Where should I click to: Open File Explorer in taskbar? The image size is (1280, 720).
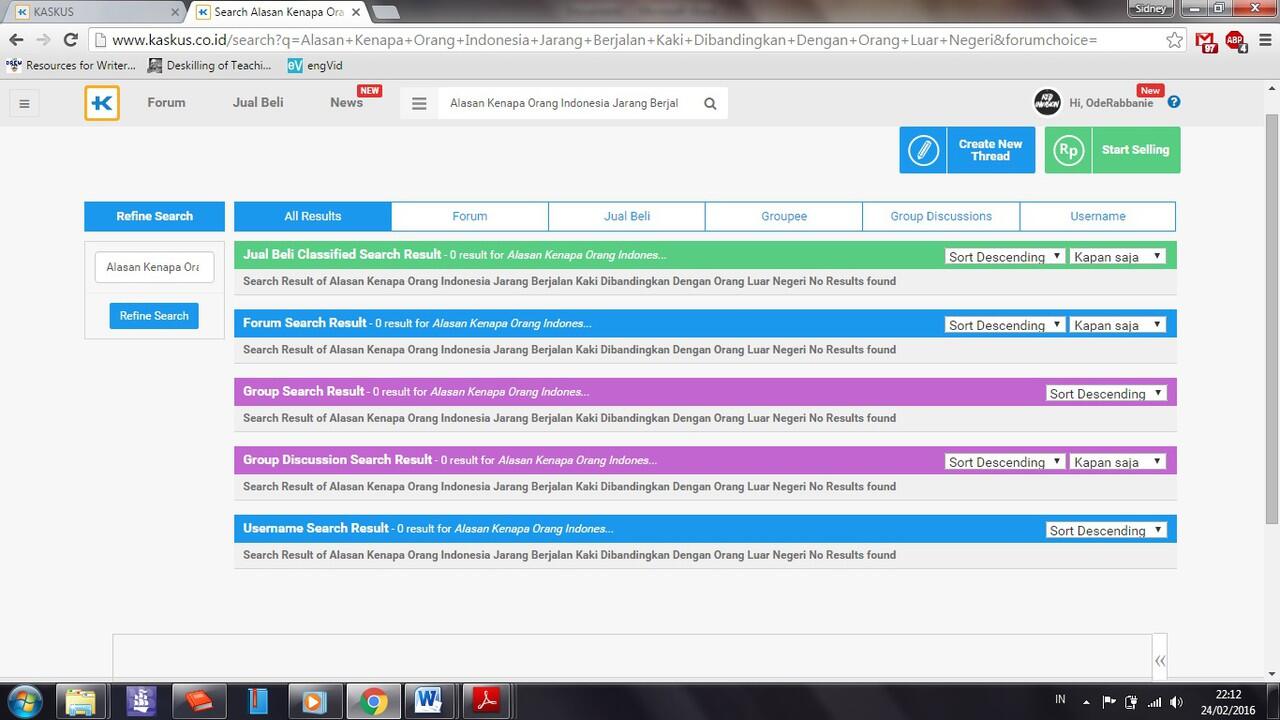pyautogui.click(x=80, y=701)
